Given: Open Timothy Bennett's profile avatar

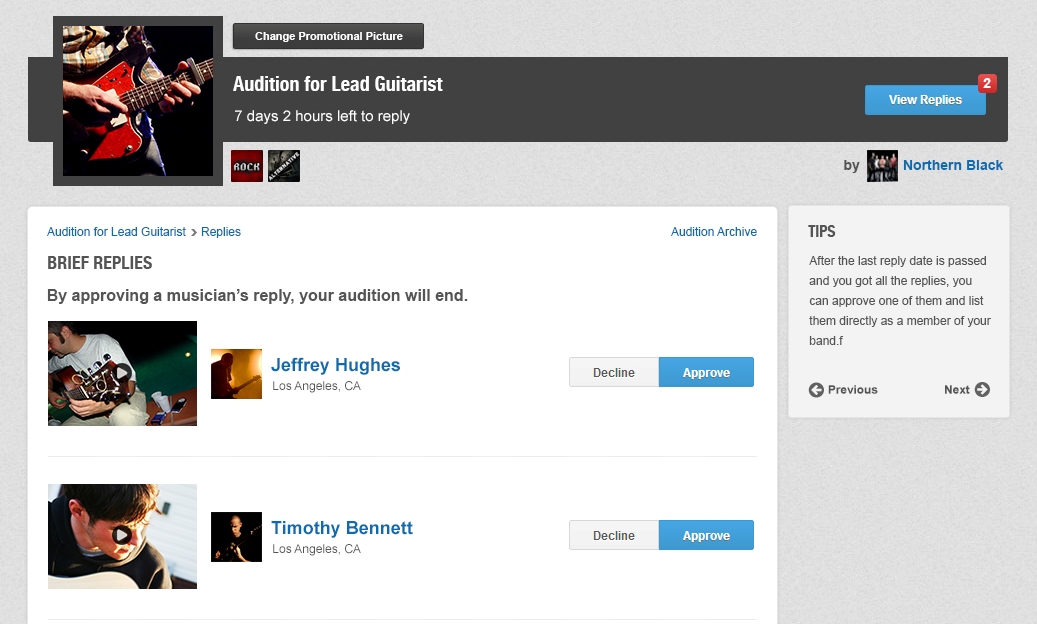Looking at the screenshot, I should point(236,537).
